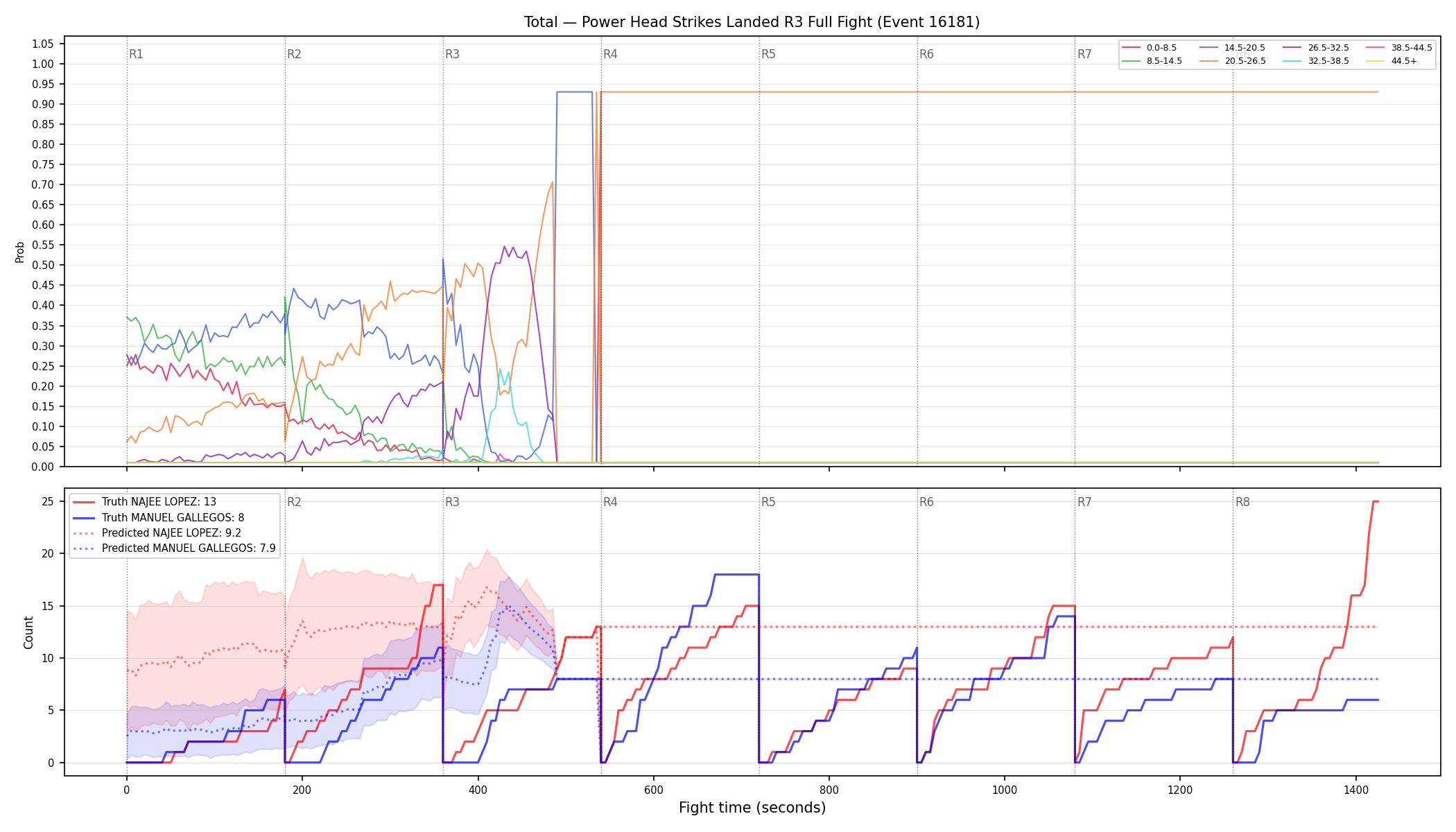Click the 1.05 tick on the Prob axis

(43, 44)
